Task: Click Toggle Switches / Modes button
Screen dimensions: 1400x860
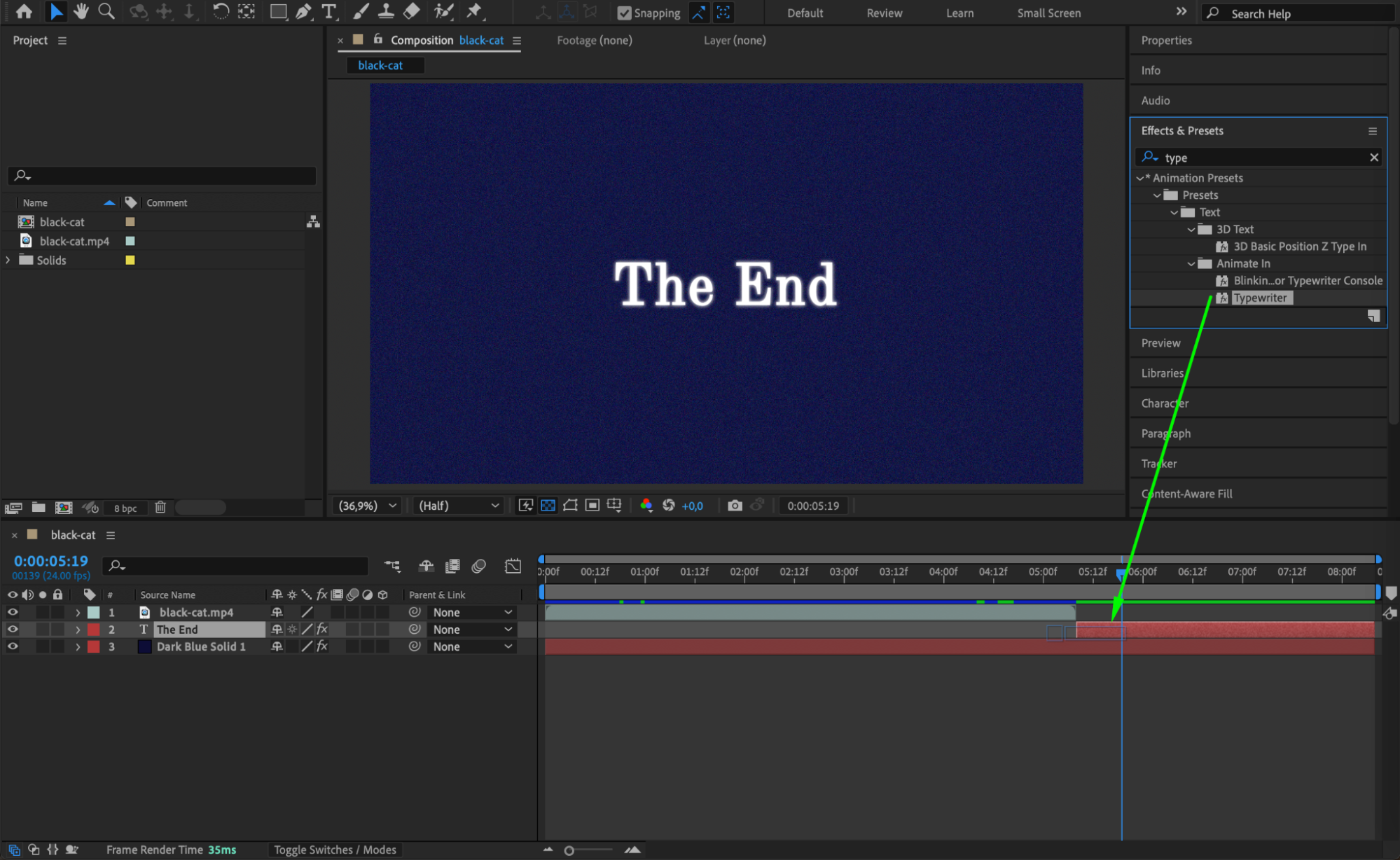Action: click(335, 849)
